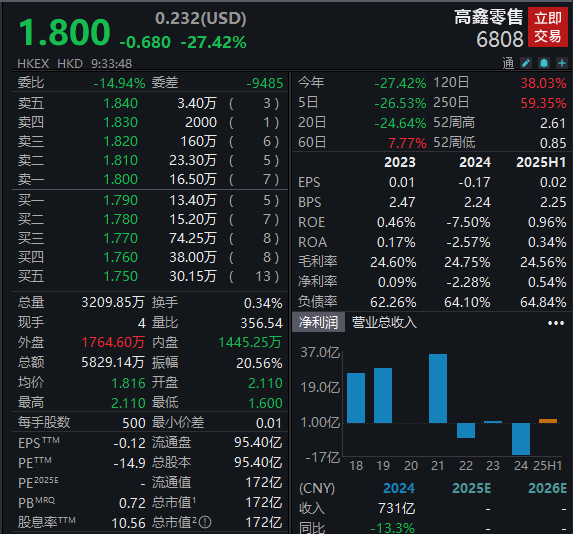The height and width of the screenshot is (534, 573).
Task: Click the 2024 negative profit bar
Action: click(x=521, y=439)
